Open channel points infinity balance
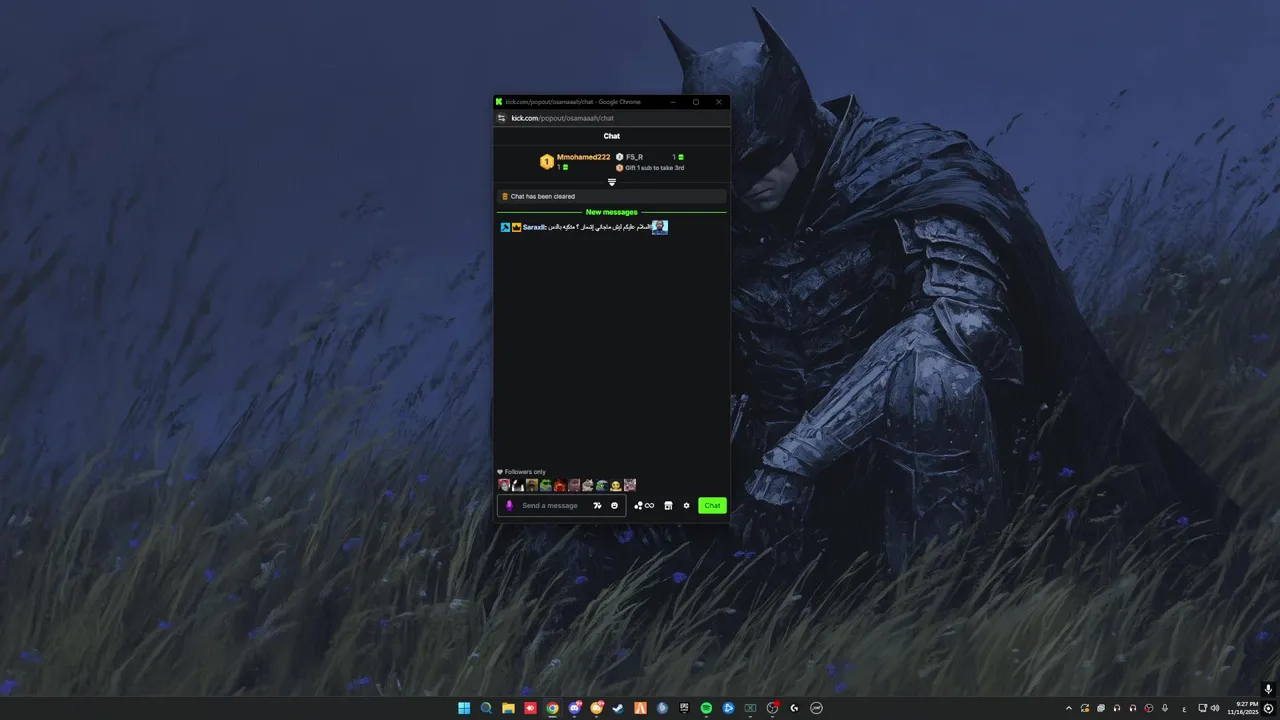Image resolution: width=1280 pixels, height=720 pixels. [x=644, y=505]
